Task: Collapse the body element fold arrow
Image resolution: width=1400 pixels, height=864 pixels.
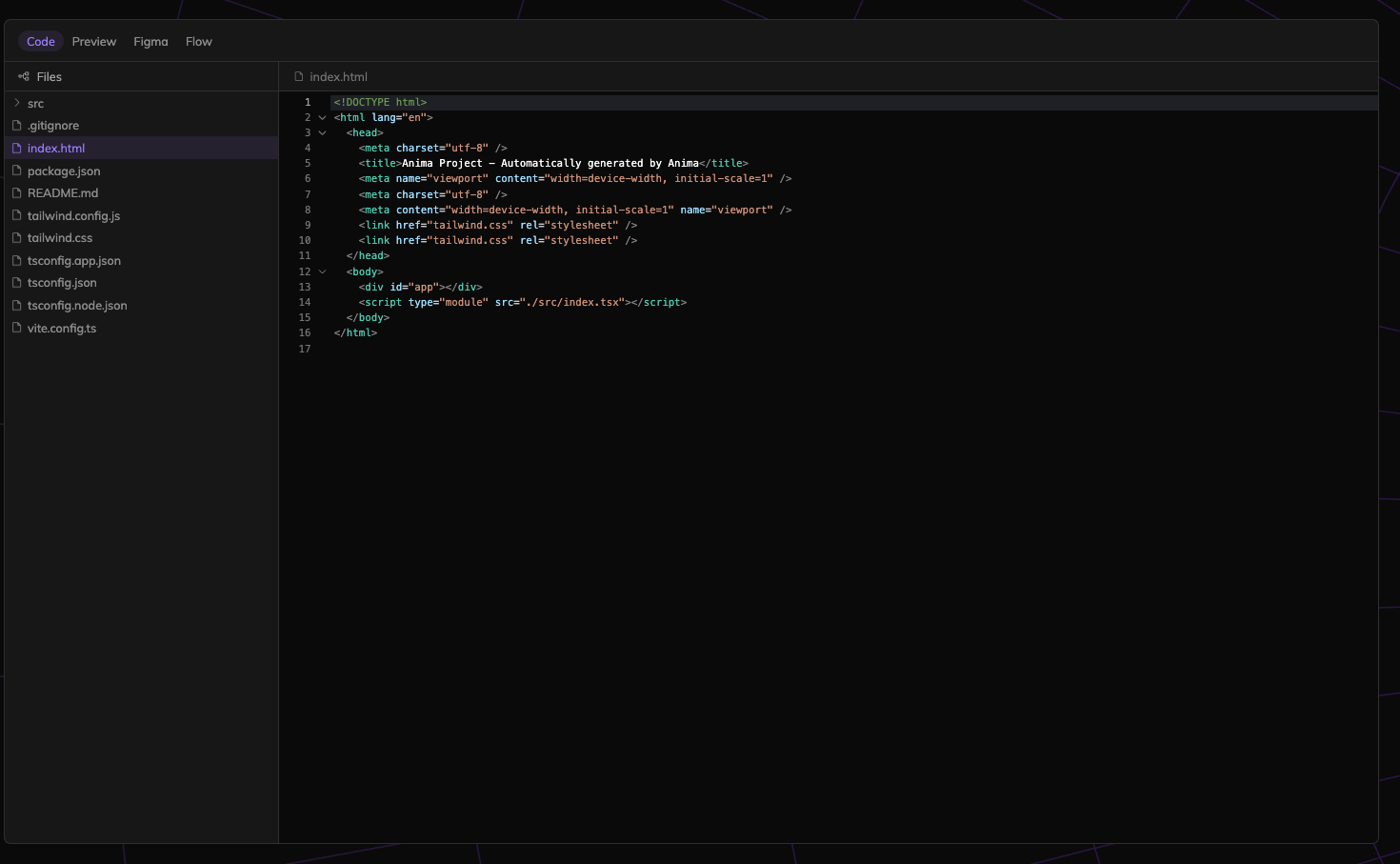Action: [322, 271]
